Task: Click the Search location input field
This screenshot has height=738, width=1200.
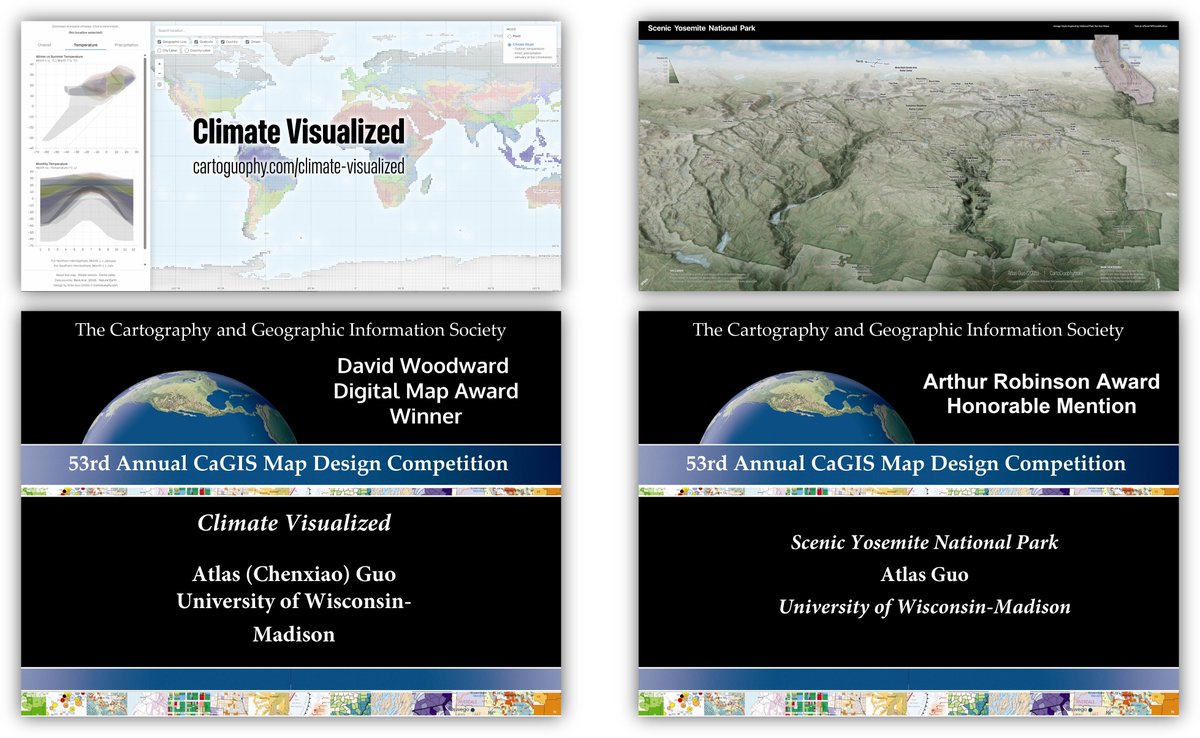Action: pos(209,31)
